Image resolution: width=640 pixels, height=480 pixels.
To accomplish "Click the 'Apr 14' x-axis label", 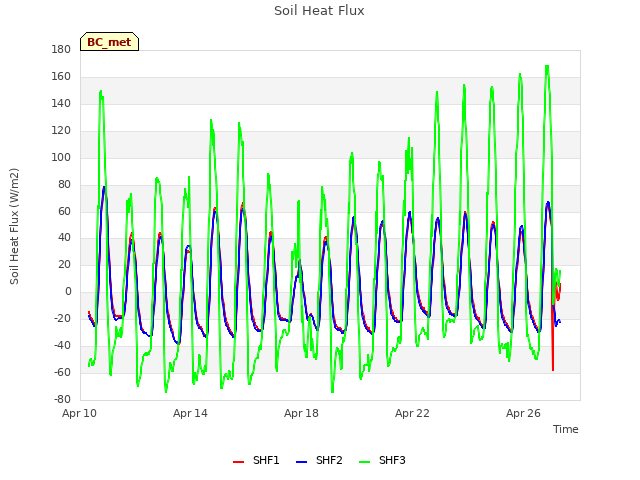I will coord(190,413).
